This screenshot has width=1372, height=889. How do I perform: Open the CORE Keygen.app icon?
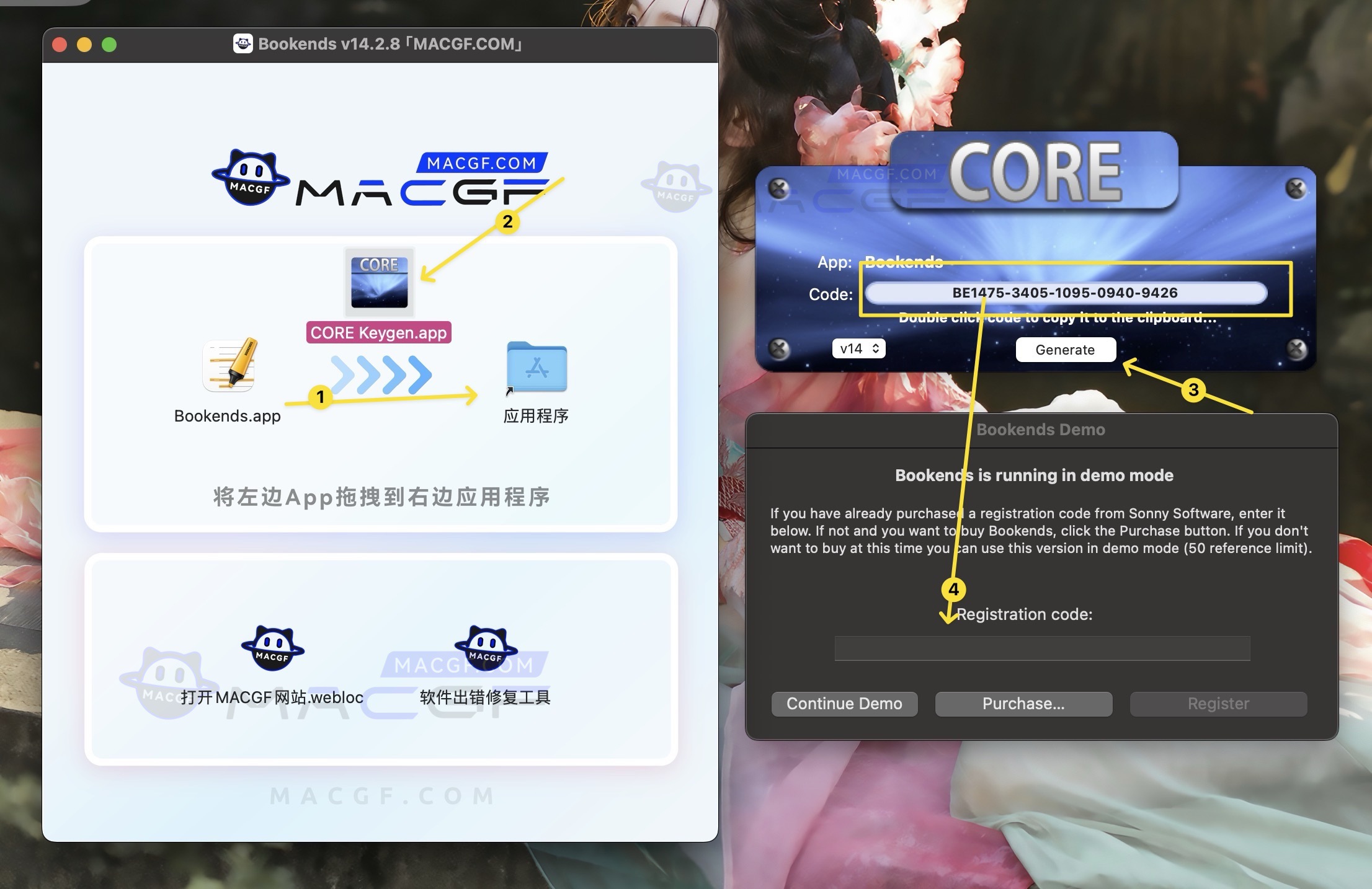click(x=379, y=283)
